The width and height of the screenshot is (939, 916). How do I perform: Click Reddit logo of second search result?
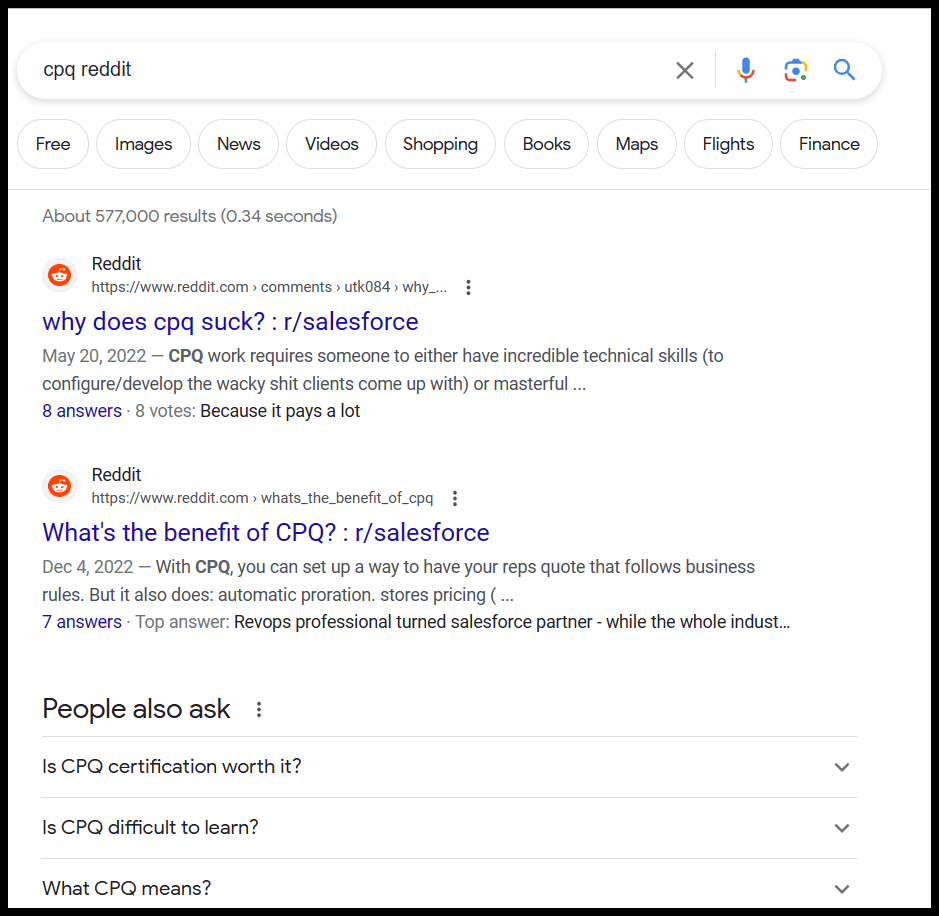[x=60, y=486]
